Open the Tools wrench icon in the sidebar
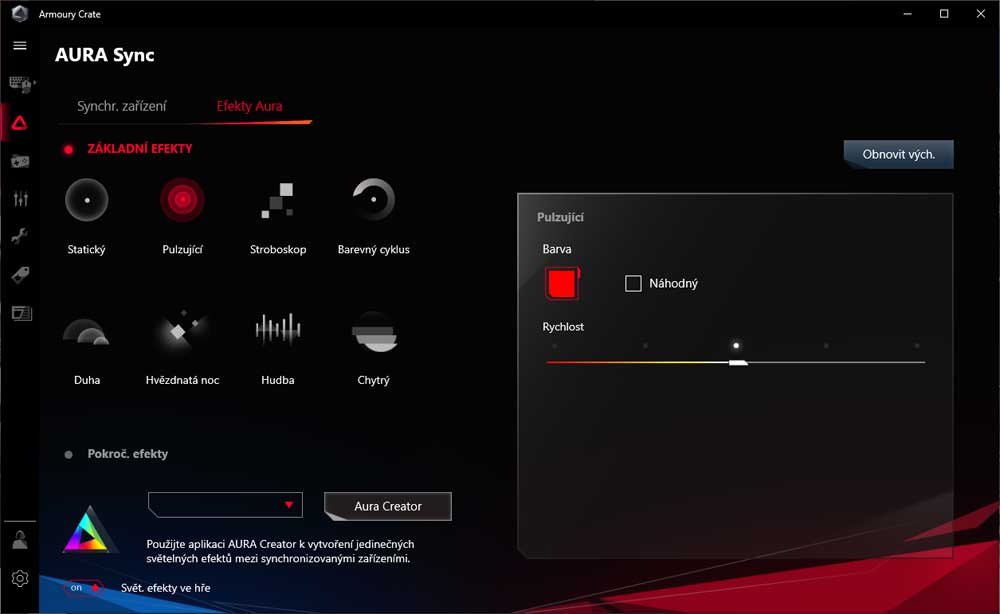This screenshot has width=1000, height=614. 20,237
